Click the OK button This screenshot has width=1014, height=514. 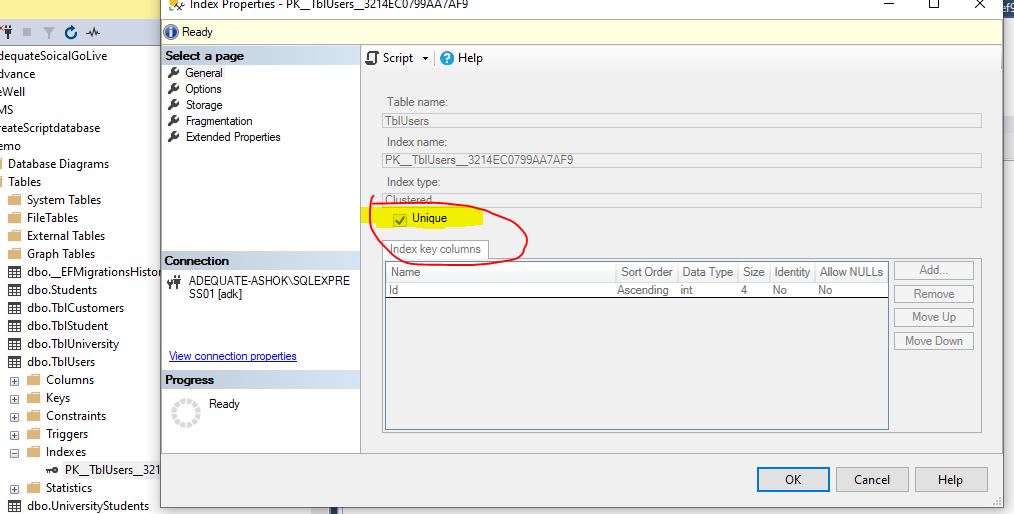[x=793, y=480]
